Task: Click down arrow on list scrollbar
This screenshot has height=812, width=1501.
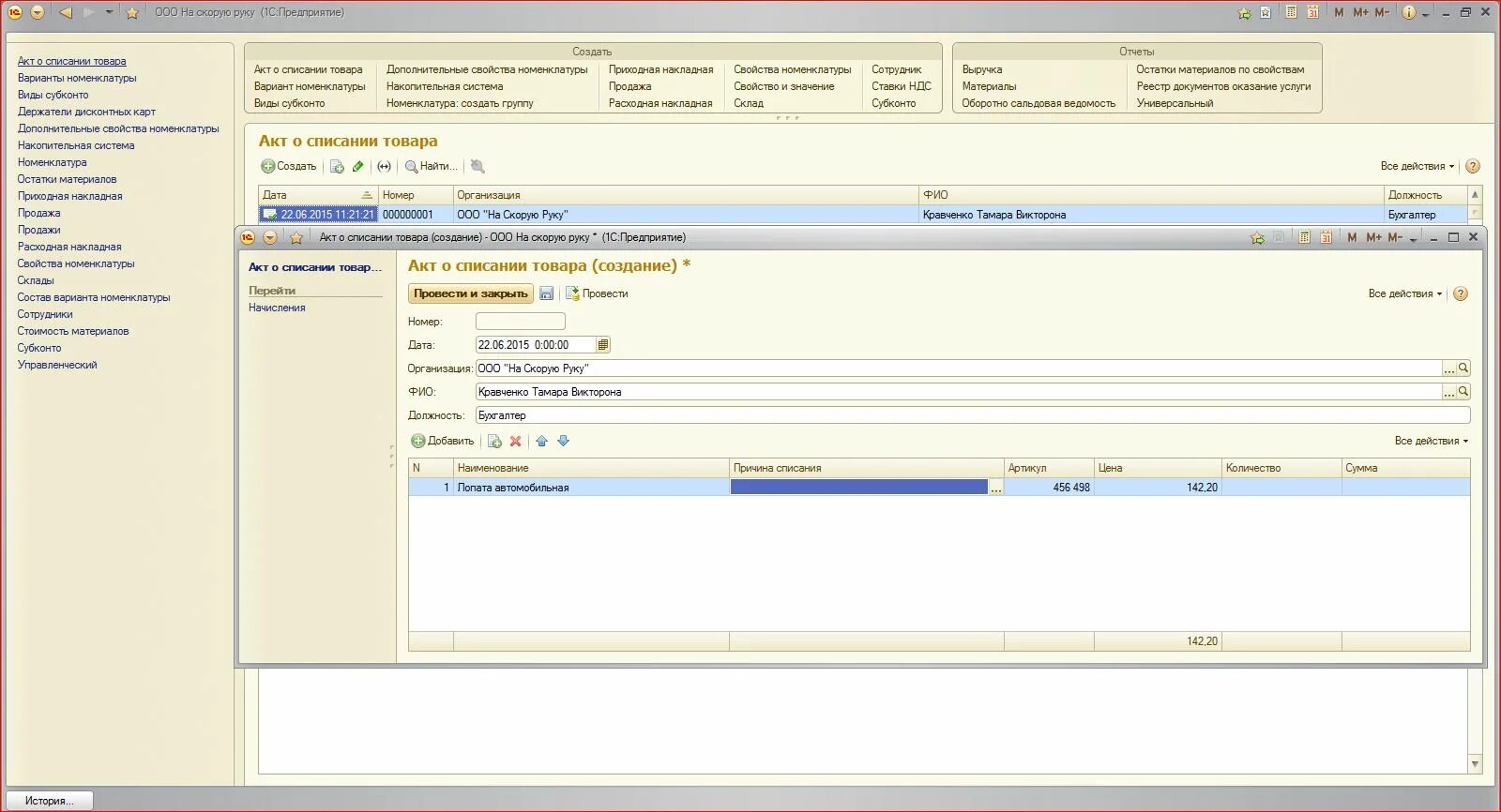Action: 1475,764
